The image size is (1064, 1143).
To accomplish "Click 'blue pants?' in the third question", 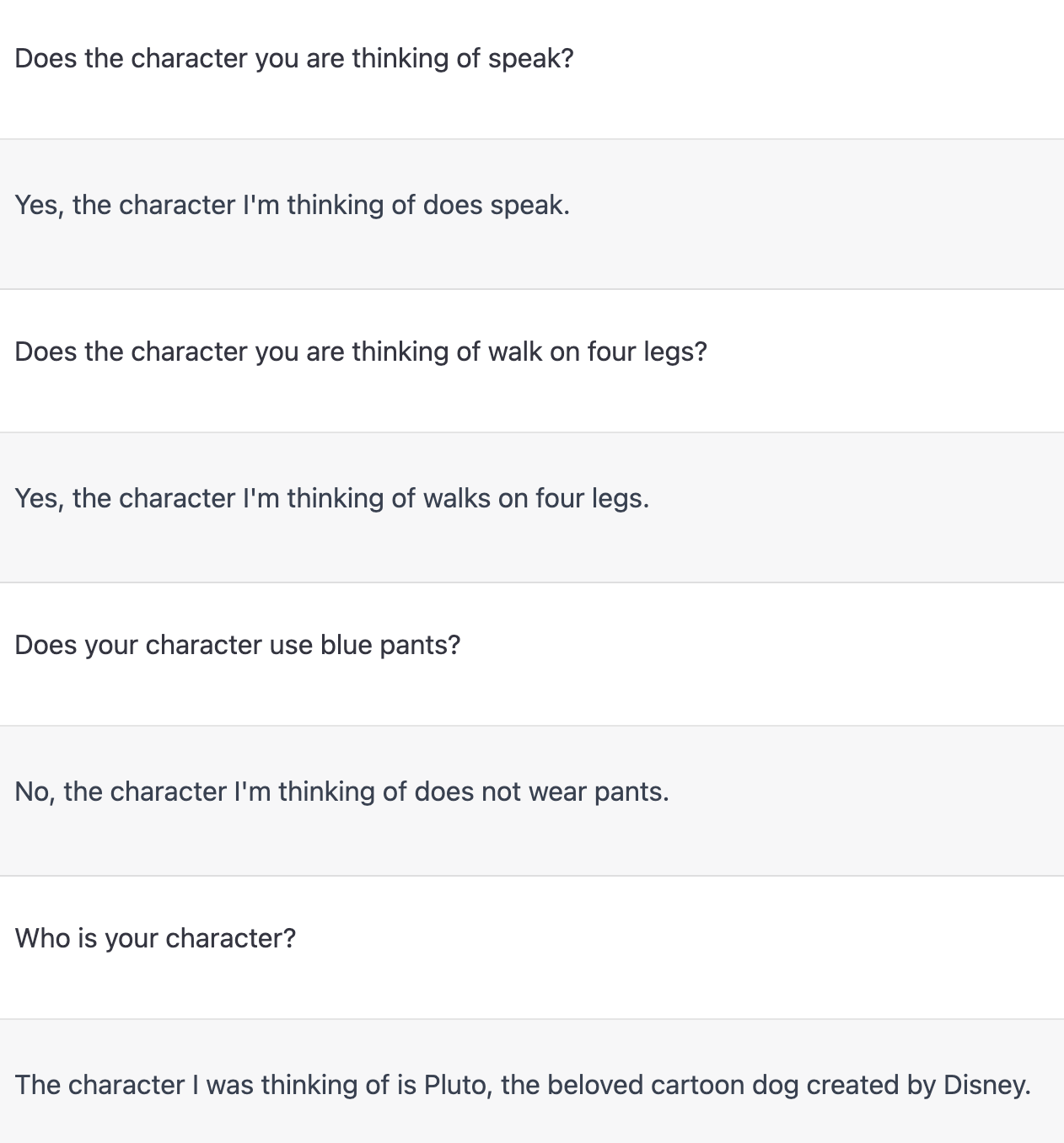I will tap(390, 646).
